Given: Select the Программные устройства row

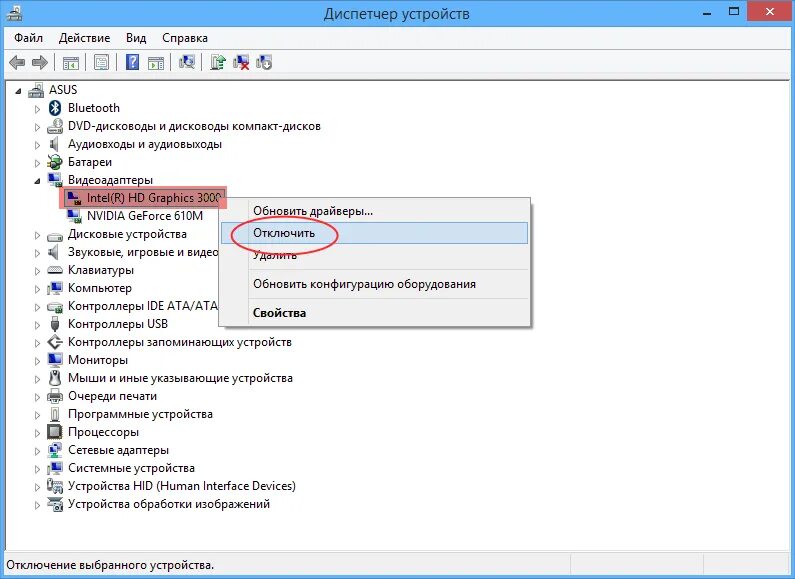Looking at the screenshot, I should 140,414.
